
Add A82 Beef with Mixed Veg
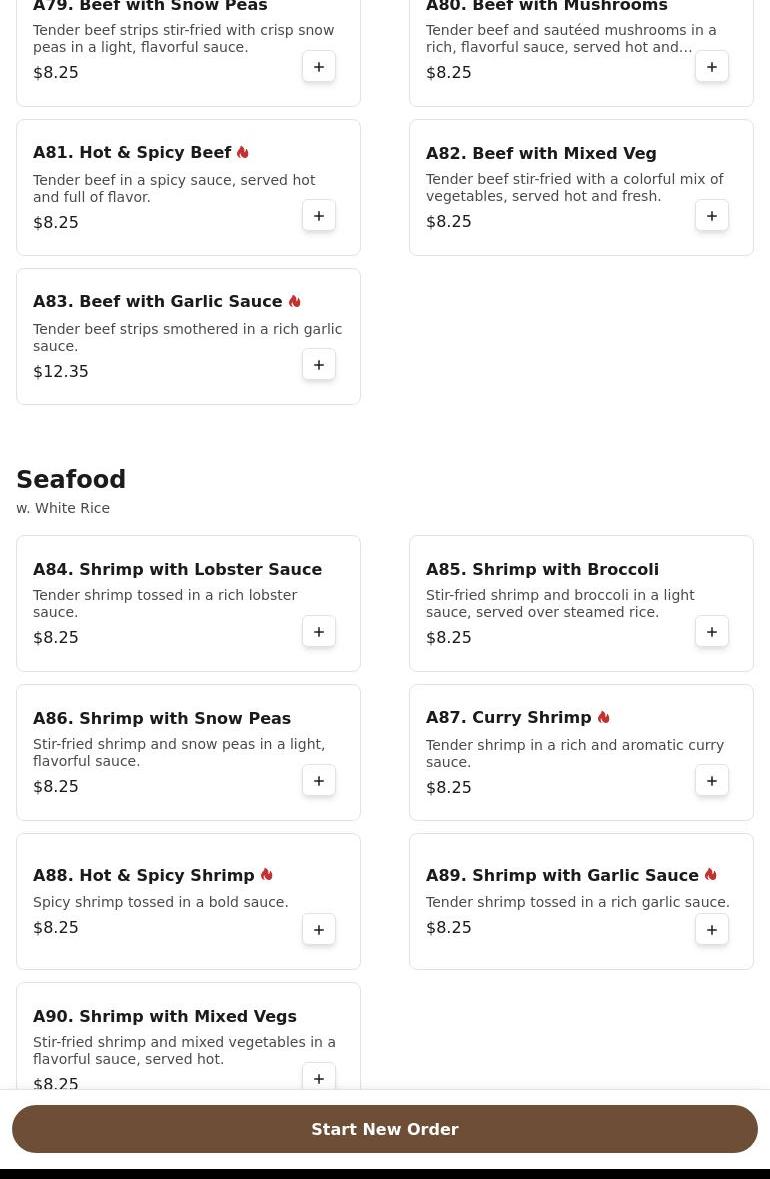pos(712,216)
